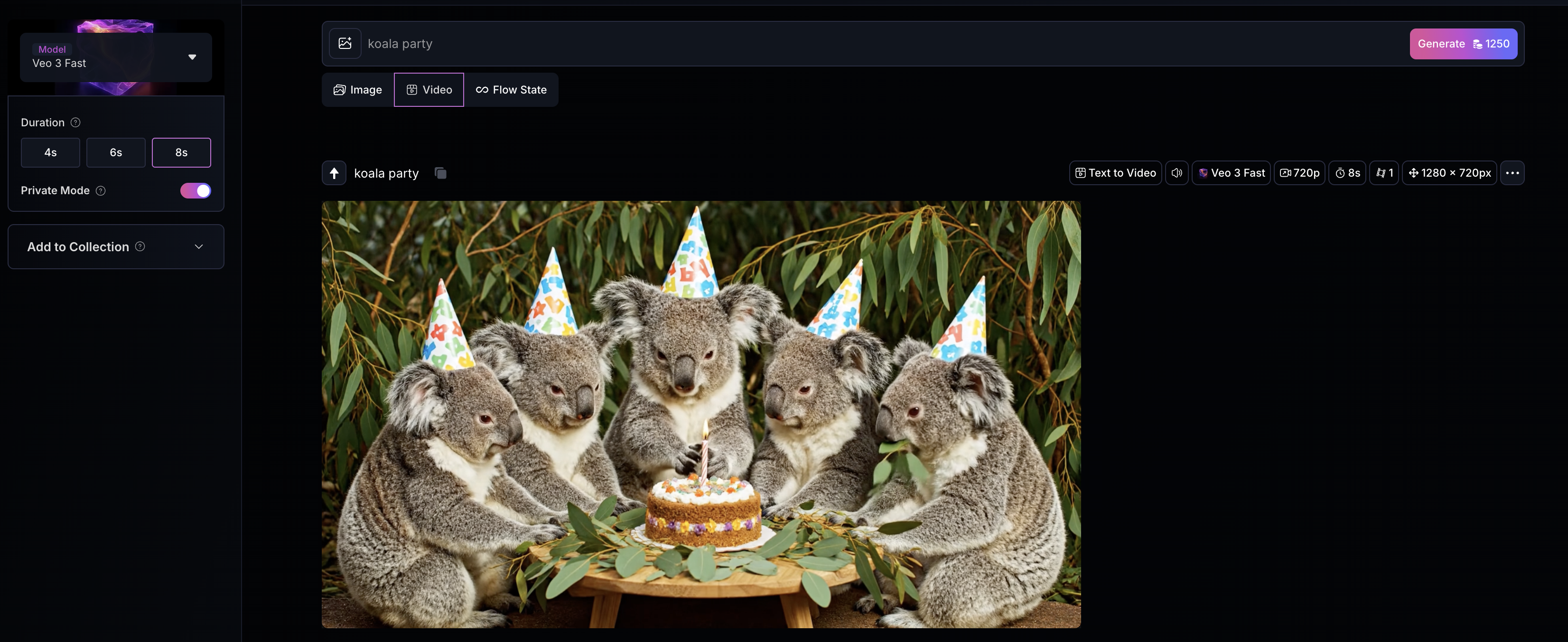The image size is (1568, 642).
Task: Click the 8s duration badge
Action: pos(1347,173)
